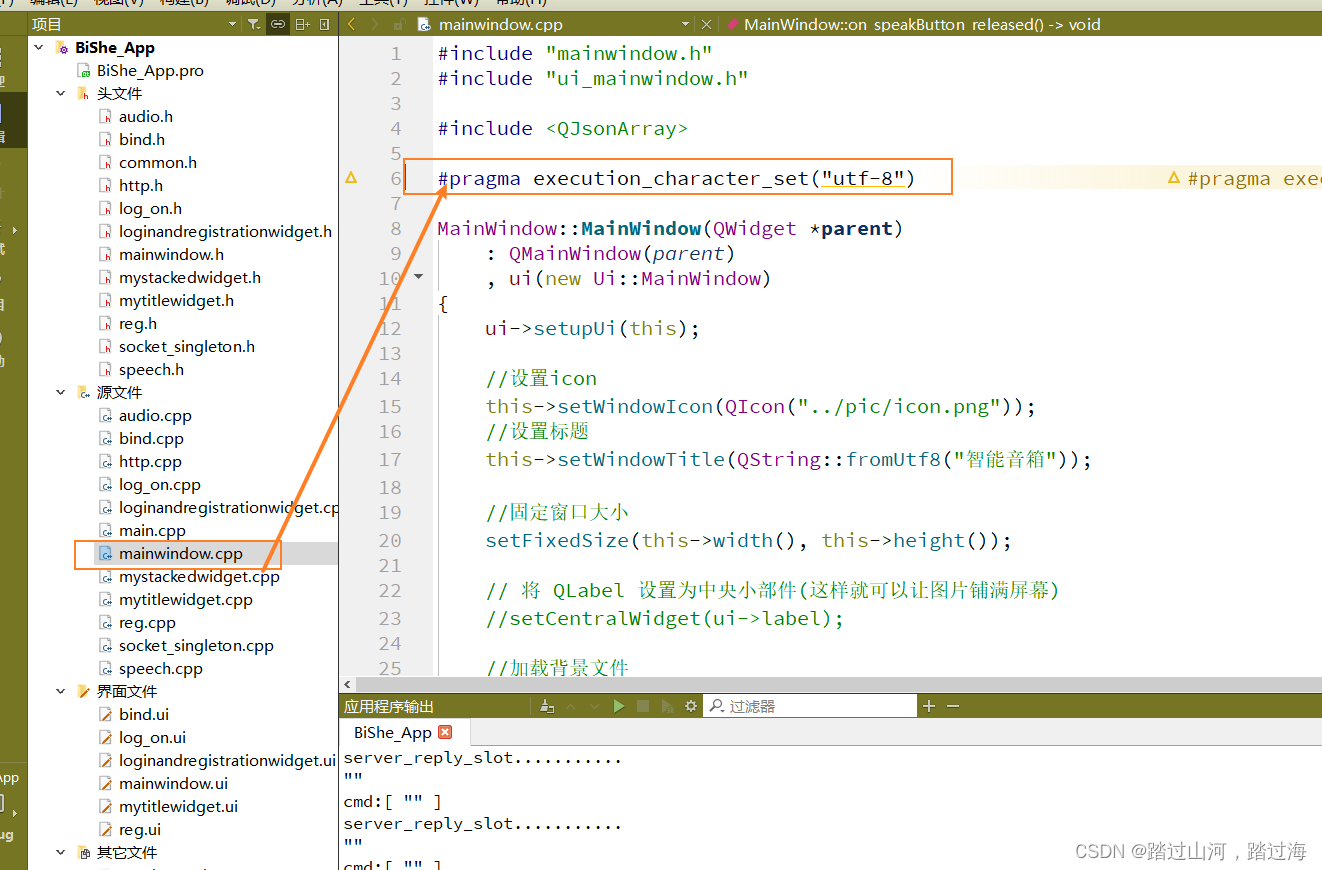Image resolution: width=1322 pixels, height=870 pixels.
Task: Close the mainwindow.cpp document with X
Action: [706, 24]
